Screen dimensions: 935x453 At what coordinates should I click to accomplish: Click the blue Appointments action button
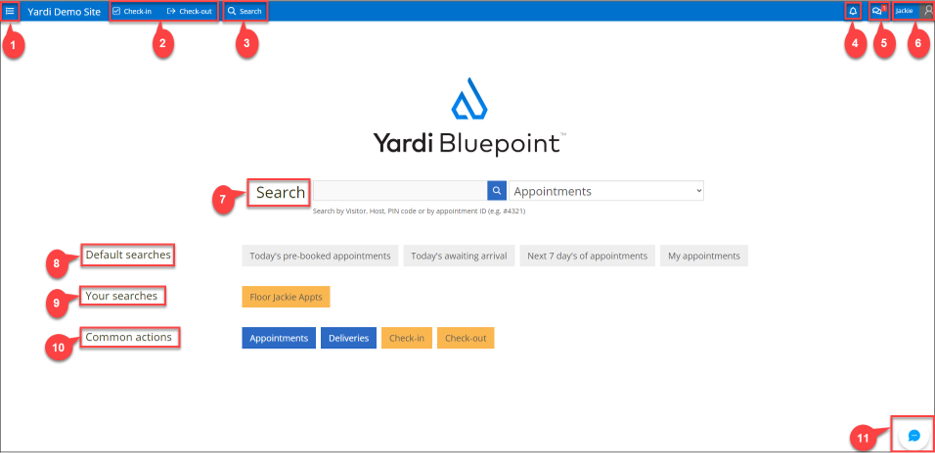(278, 338)
